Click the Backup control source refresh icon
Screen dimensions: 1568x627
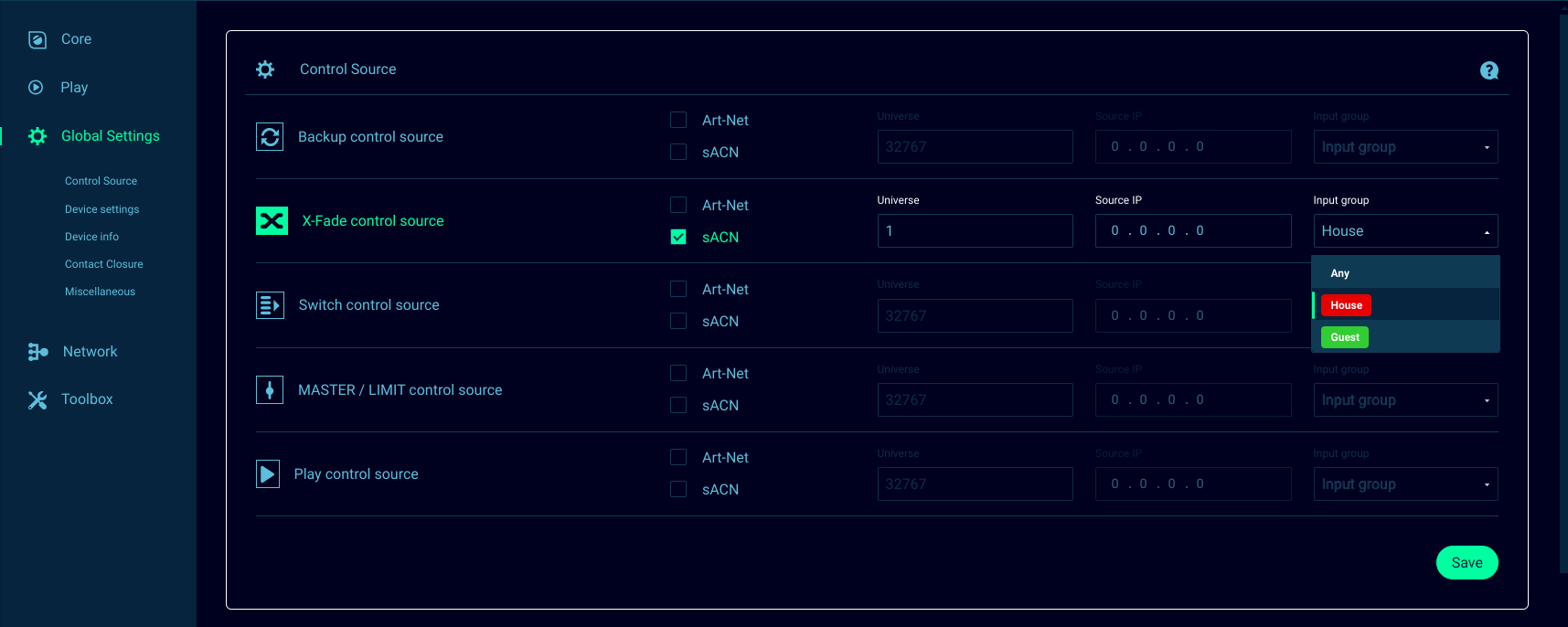[270, 137]
